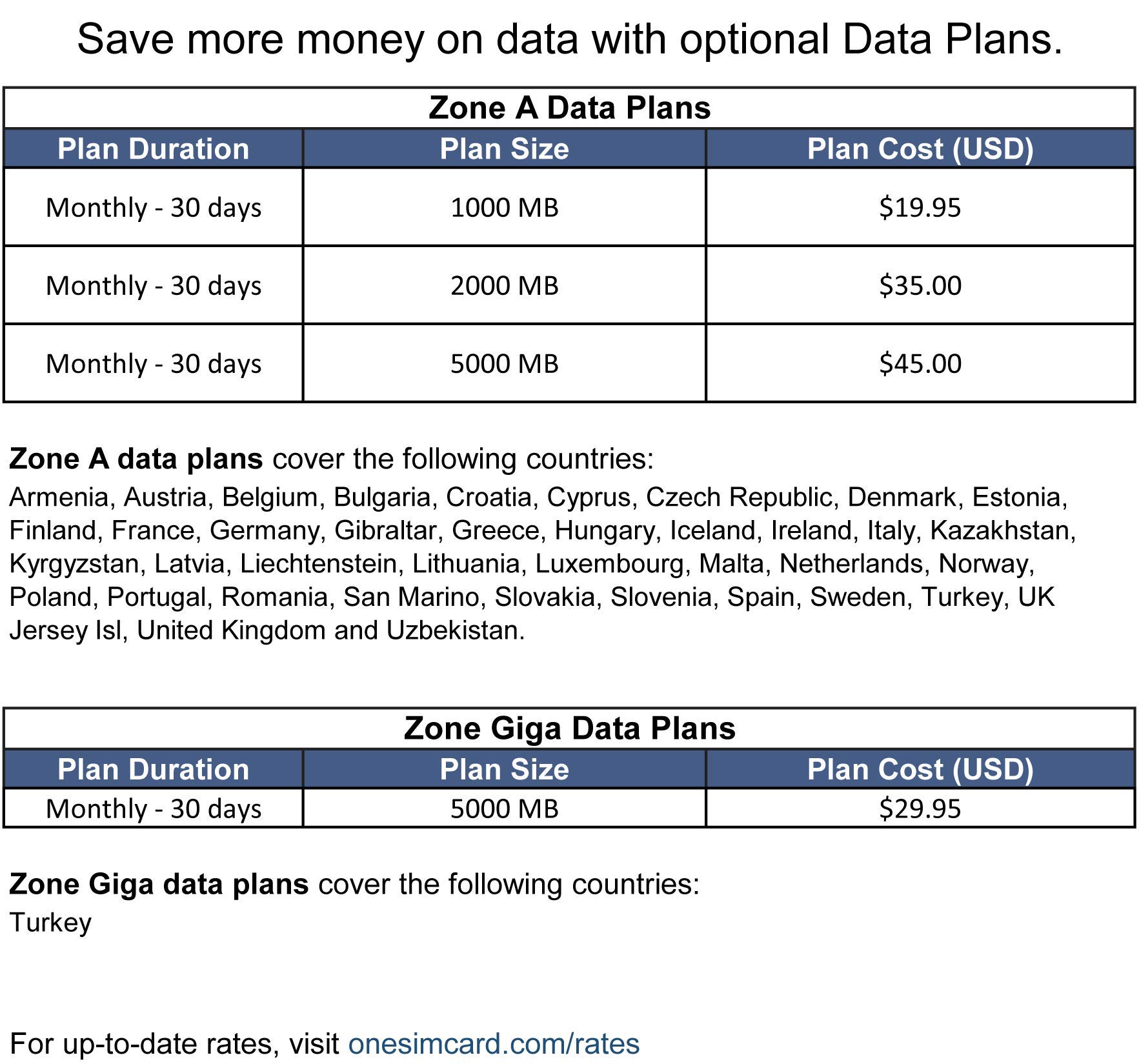Screen dimensions: 1139x1064
Task: Click the bold 'Zone Giga data plans' text
Action: pyautogui.click(x=159, y=884)
